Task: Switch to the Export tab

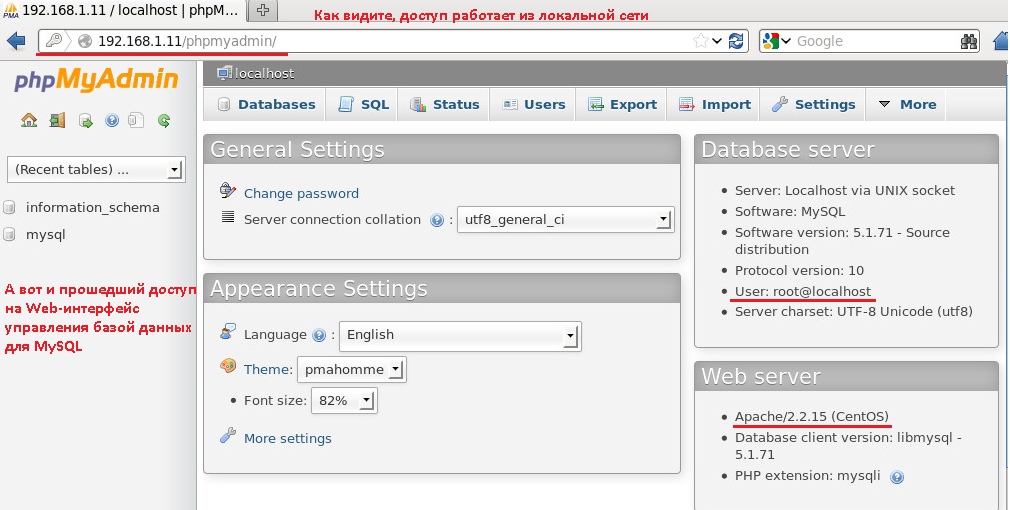Action: (x=622, y=104)
